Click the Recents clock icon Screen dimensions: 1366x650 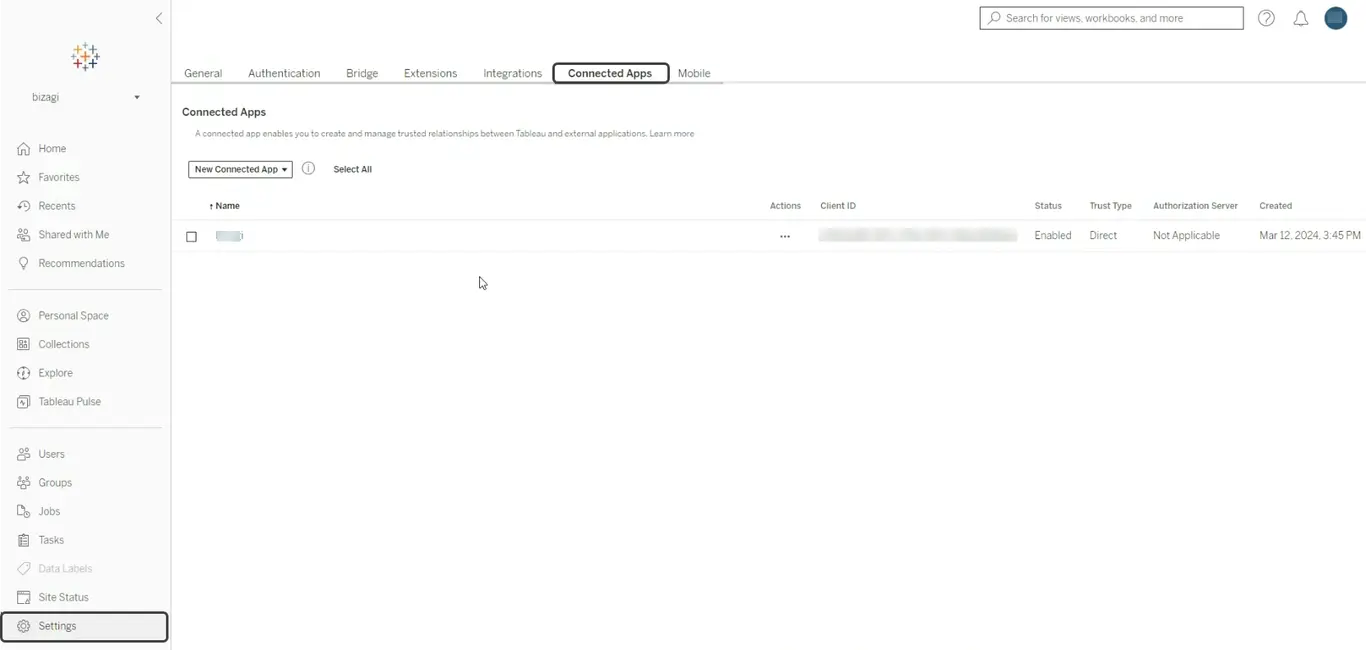24,206
